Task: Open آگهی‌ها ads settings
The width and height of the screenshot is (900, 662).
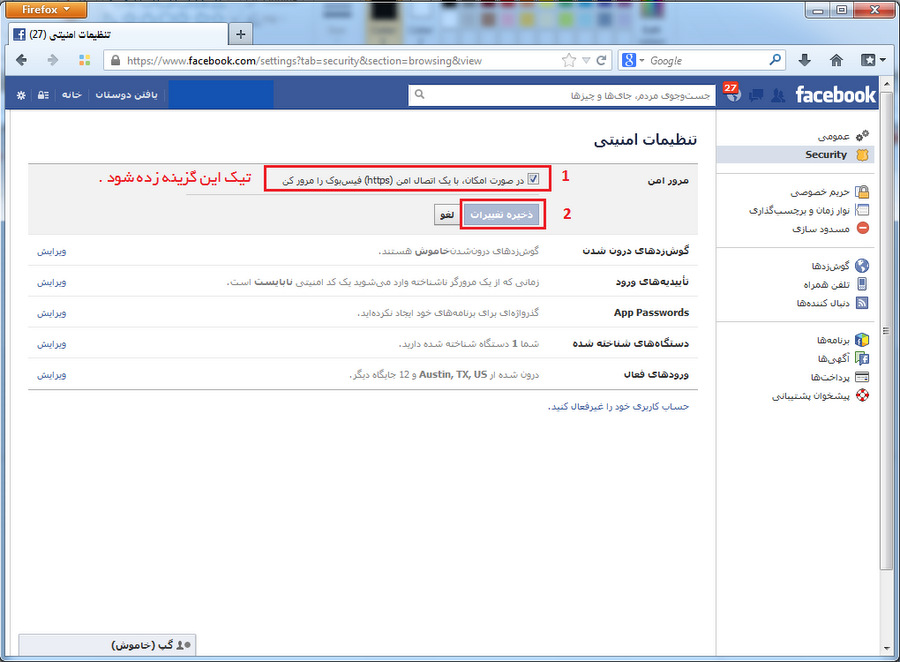Action: (x=843, y=358)
